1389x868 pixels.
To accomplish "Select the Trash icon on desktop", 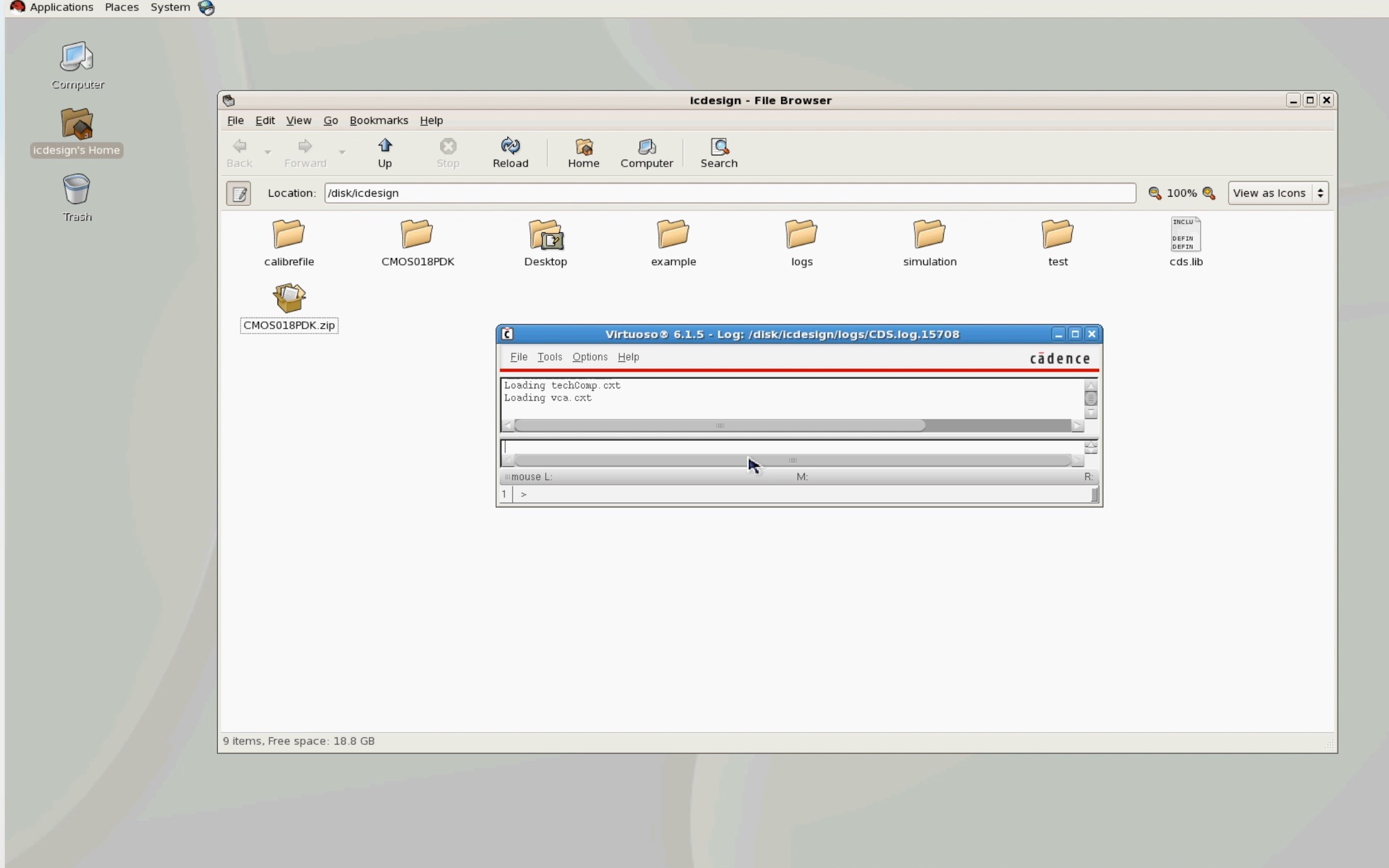I will coord(76,189).
